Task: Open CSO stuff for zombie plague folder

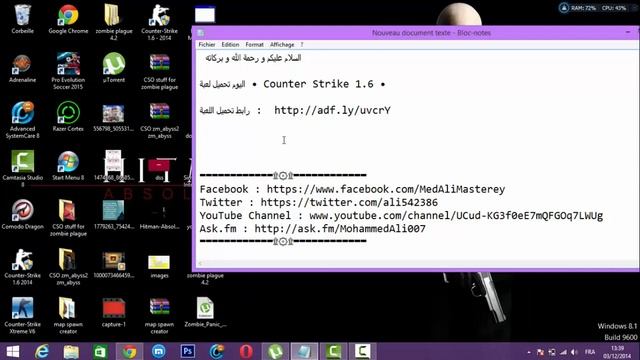Action: pyautogui.click(x=68, y=218)
